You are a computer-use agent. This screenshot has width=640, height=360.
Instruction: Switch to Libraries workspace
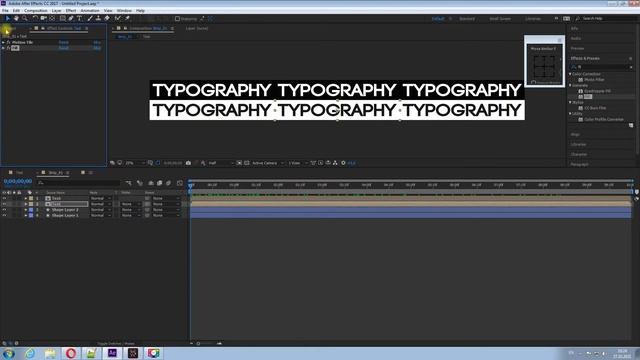click(x=533, y=18)
